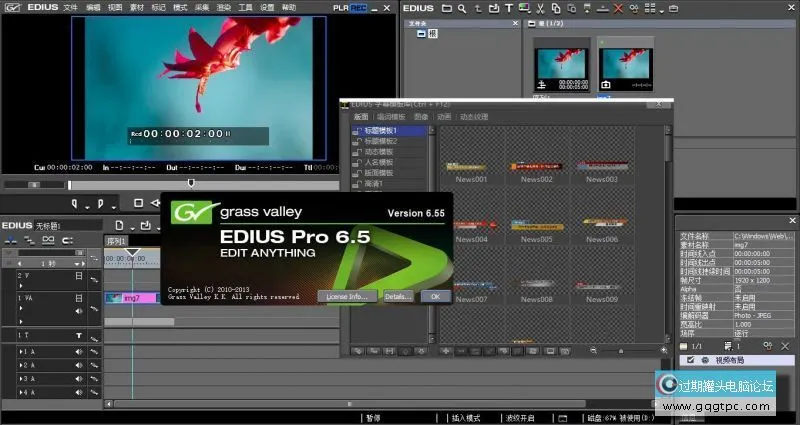Click the License Info... button
Viewport: 800px width, 425px height.
346,297
